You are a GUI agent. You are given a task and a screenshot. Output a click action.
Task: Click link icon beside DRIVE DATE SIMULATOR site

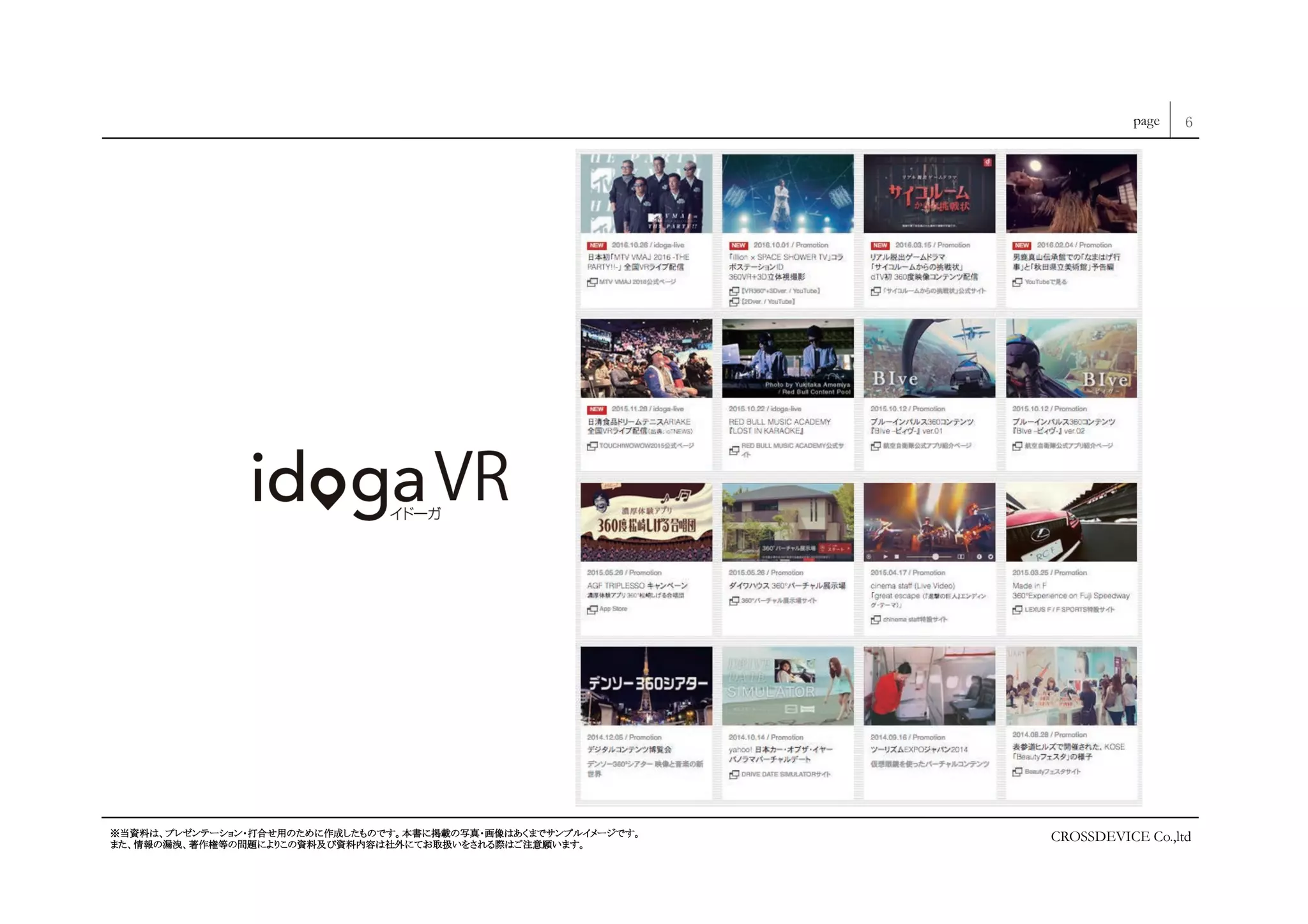tap(734, 775)
